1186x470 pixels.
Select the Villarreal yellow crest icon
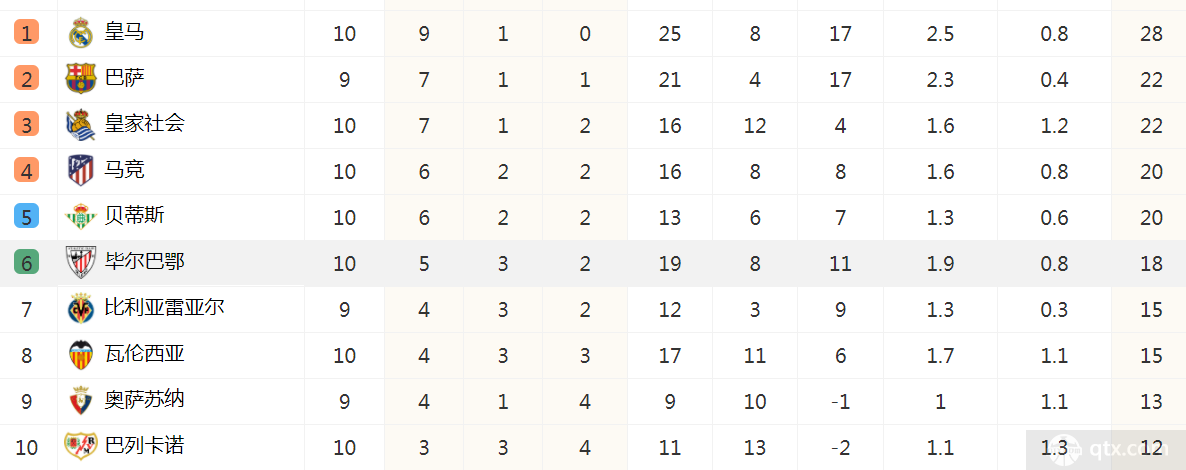[80, 309]
